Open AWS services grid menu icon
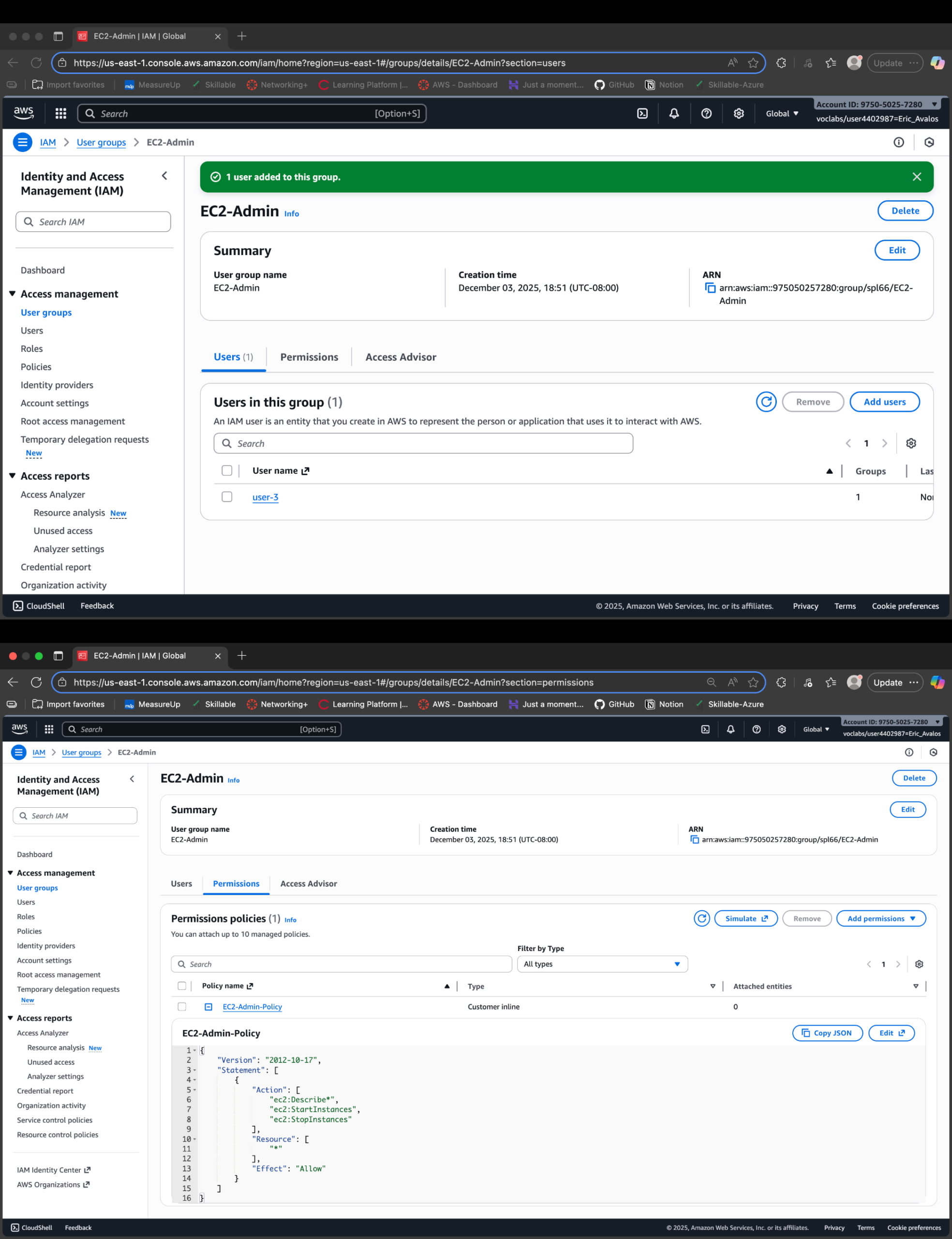 [60, 113]
